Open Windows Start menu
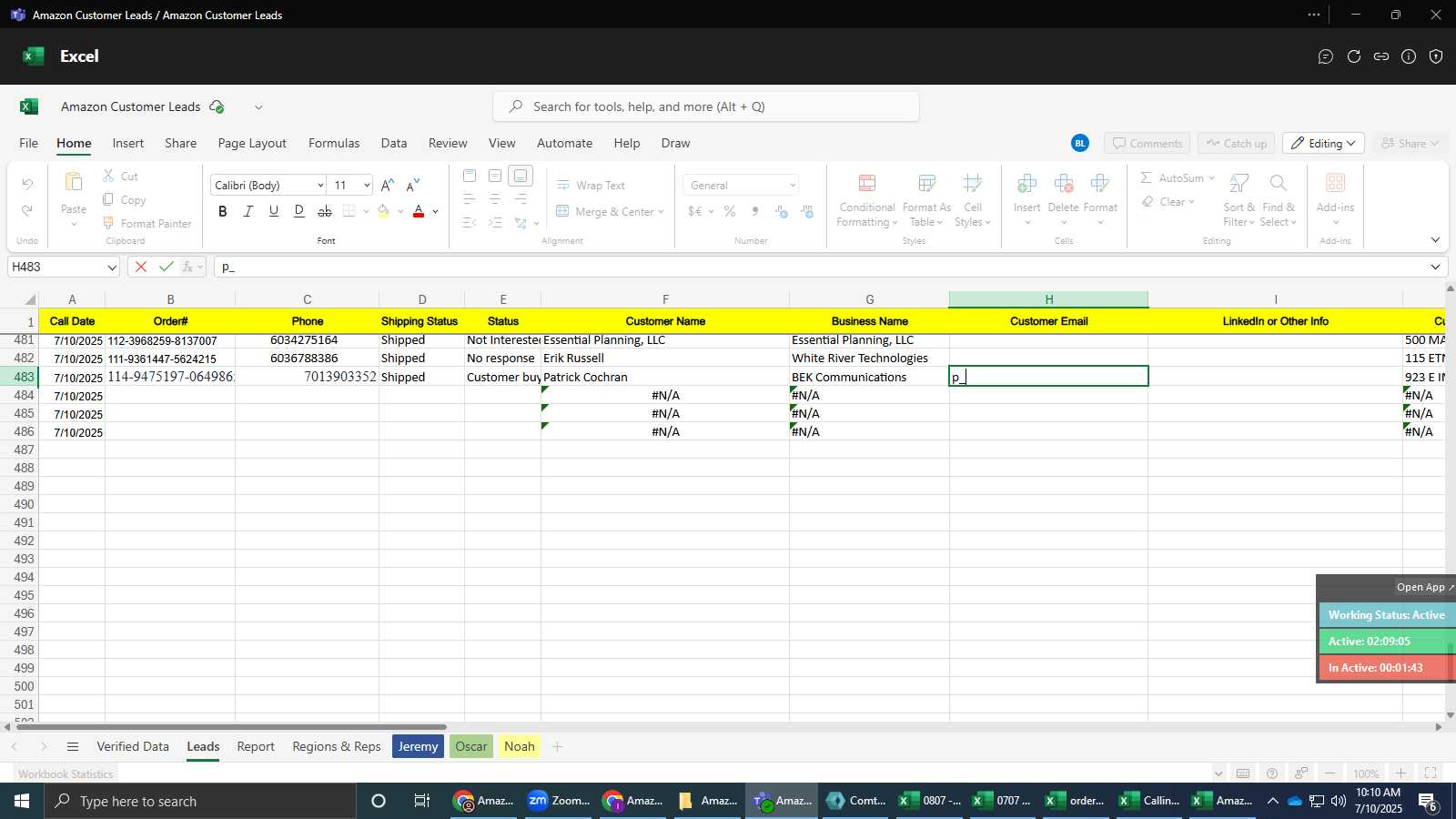1456x819 pixels. point(22,802)
